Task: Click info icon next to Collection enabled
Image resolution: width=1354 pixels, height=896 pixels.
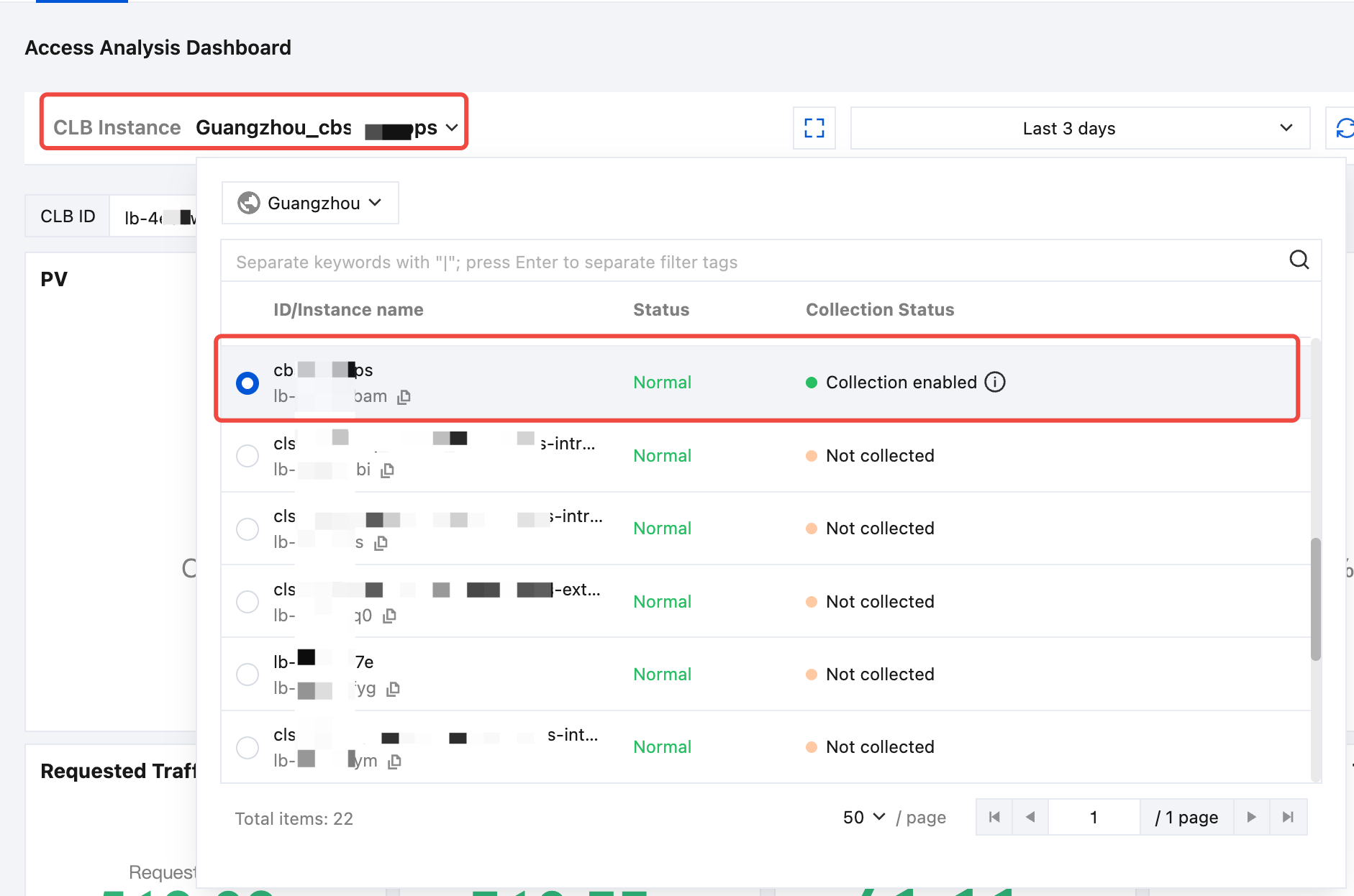Action: 995,382
